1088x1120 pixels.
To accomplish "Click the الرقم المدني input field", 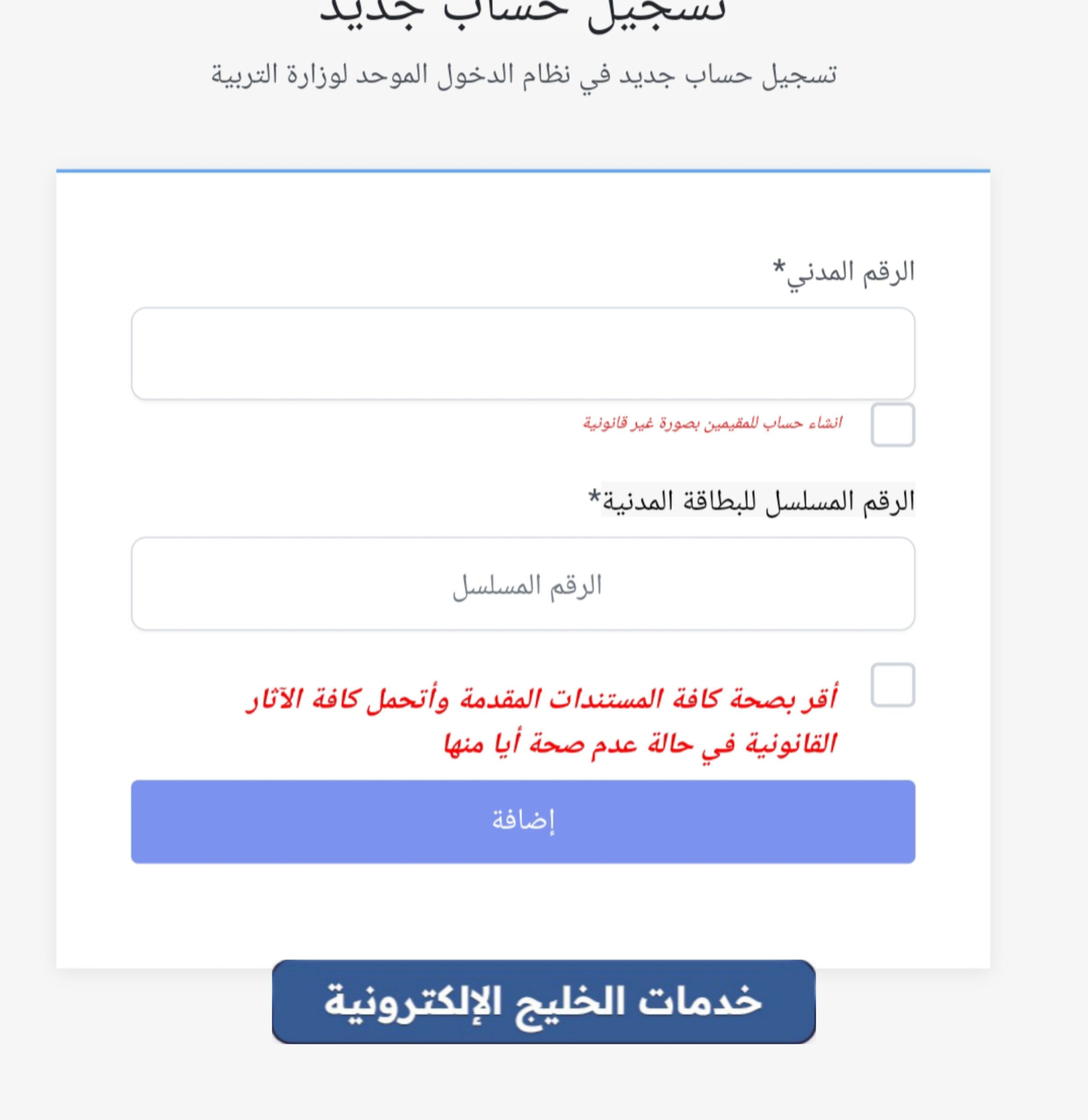I will (x=523, y=353).
